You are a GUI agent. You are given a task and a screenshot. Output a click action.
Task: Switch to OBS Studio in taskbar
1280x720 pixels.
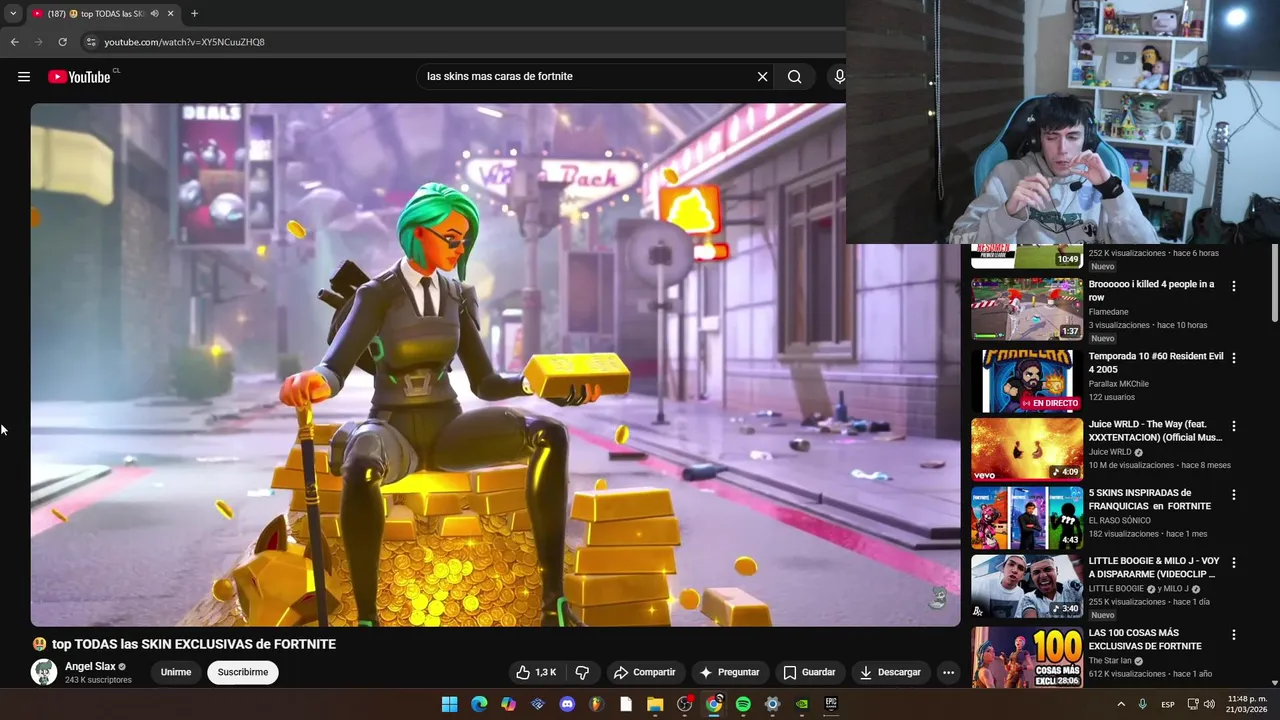point(684,704)
